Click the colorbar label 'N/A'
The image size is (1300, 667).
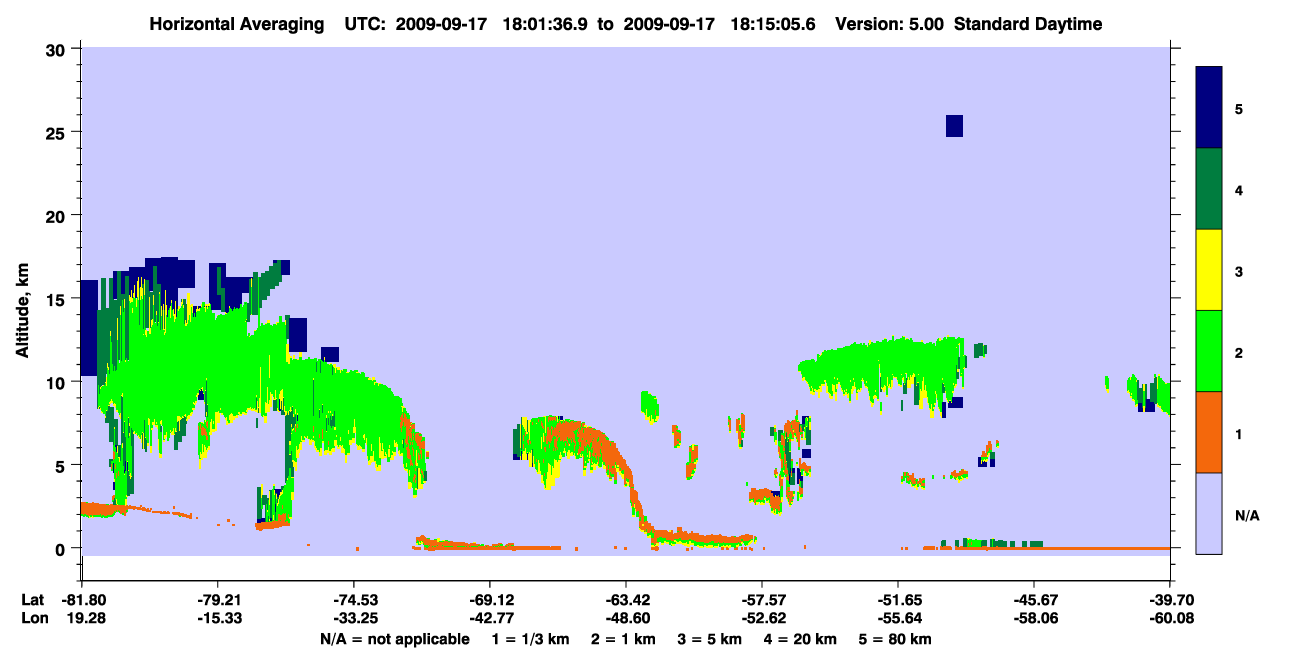pos(1246,515)
